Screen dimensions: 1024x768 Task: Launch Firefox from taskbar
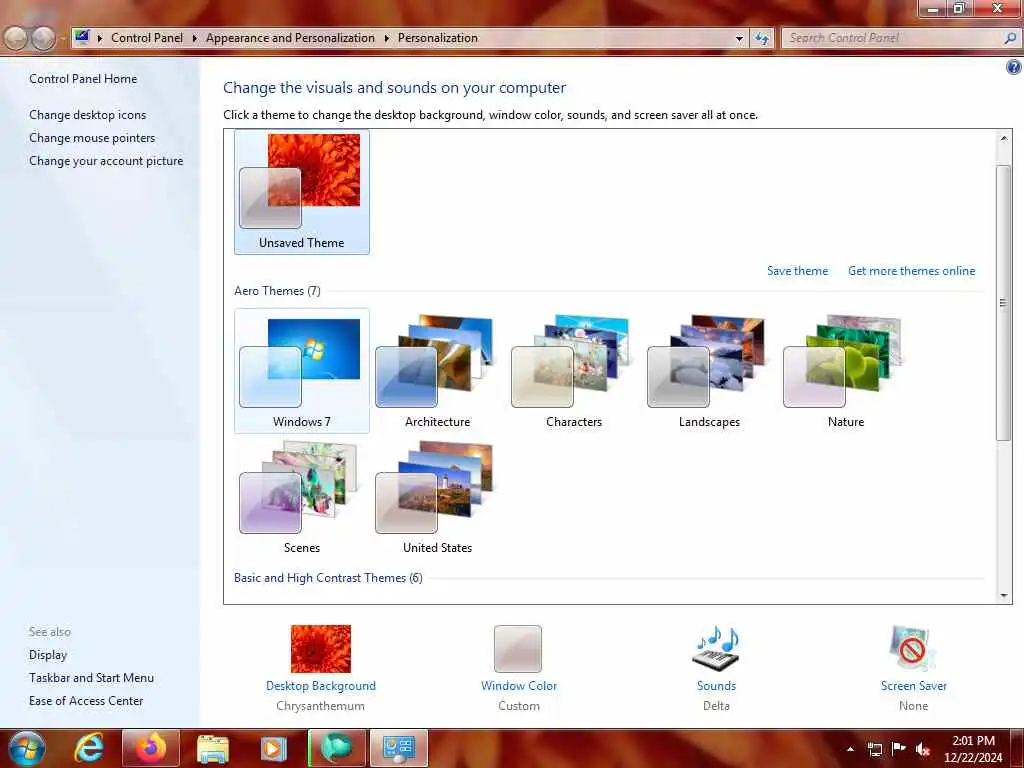point(151,748)
